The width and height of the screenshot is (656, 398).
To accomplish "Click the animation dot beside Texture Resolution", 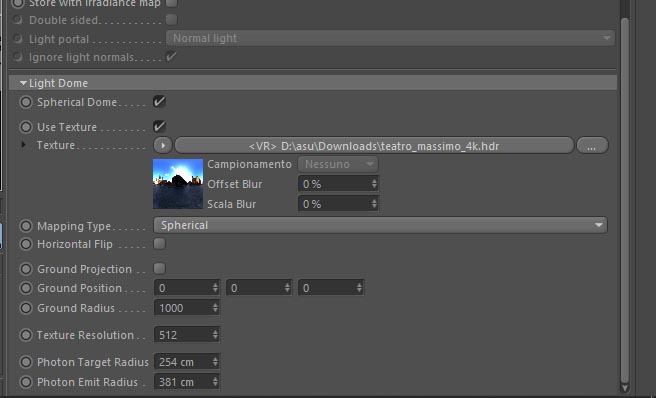I will 26,335.
